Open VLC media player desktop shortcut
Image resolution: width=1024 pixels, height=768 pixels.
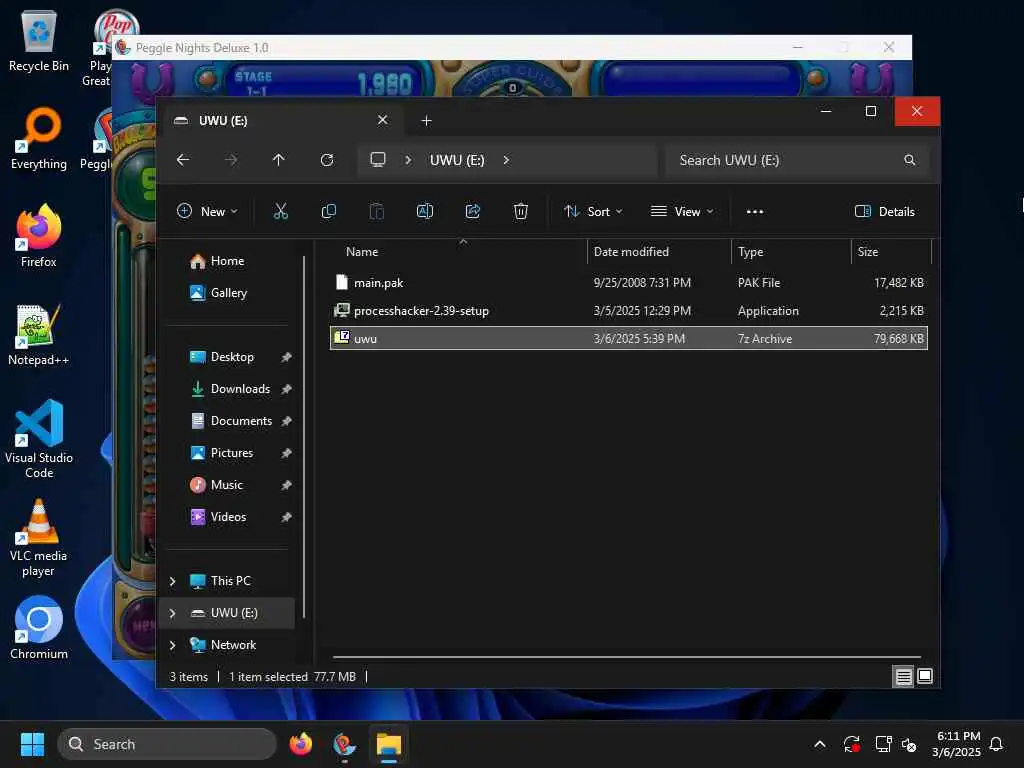click(x=39, y=538)
